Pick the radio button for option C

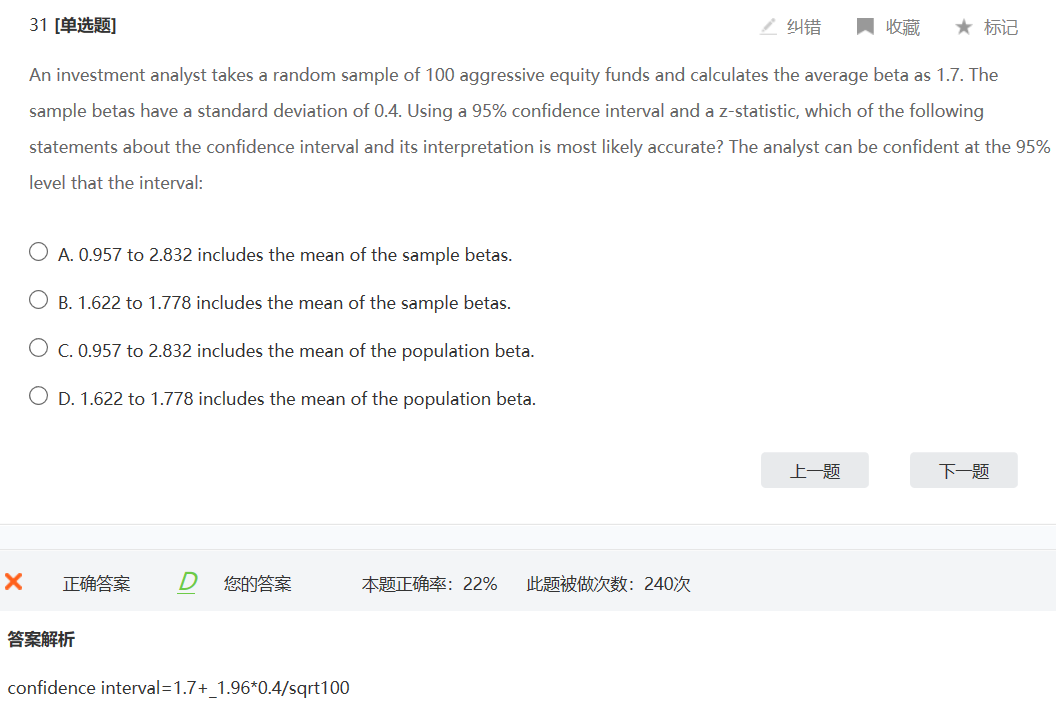(x=38, y=348)
